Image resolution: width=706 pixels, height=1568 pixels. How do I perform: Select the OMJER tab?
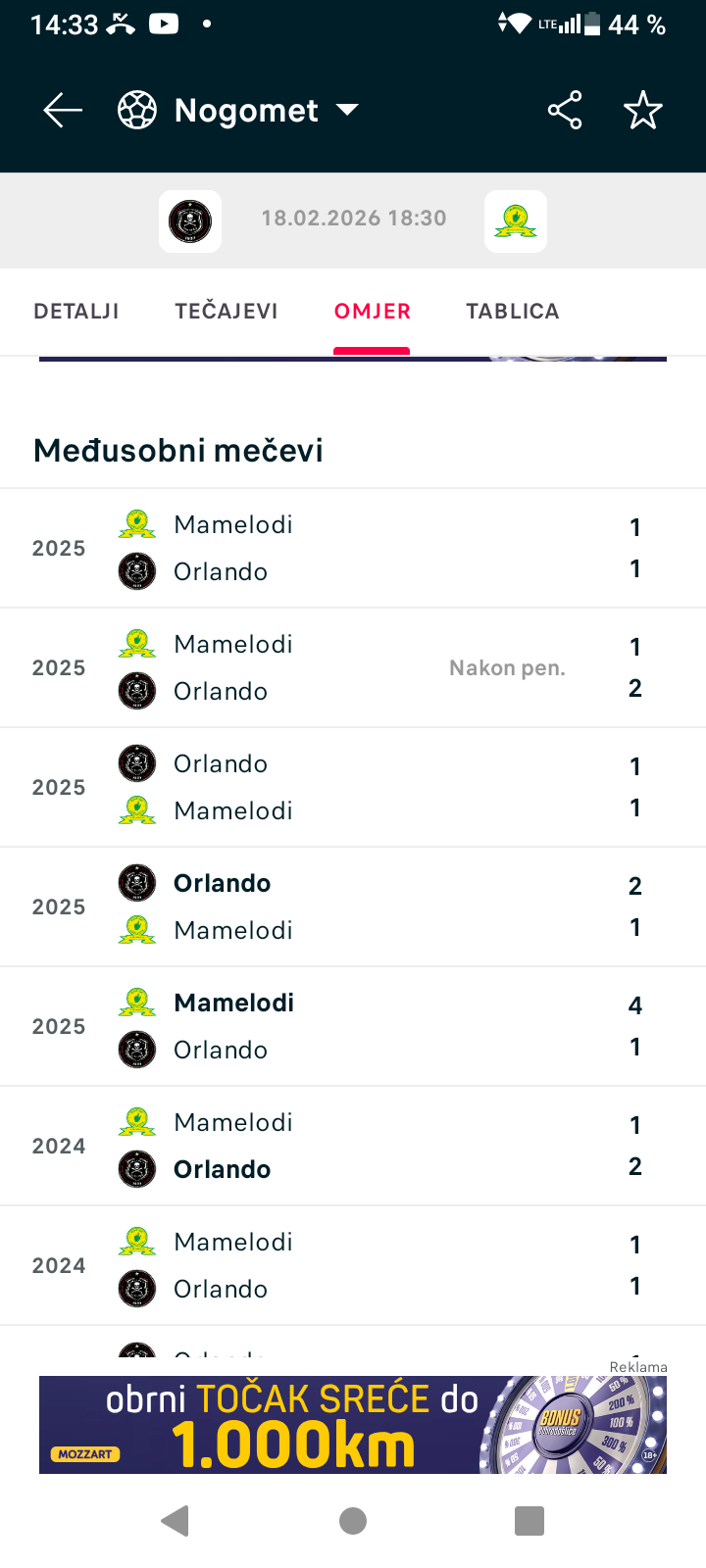pos(373,312)
